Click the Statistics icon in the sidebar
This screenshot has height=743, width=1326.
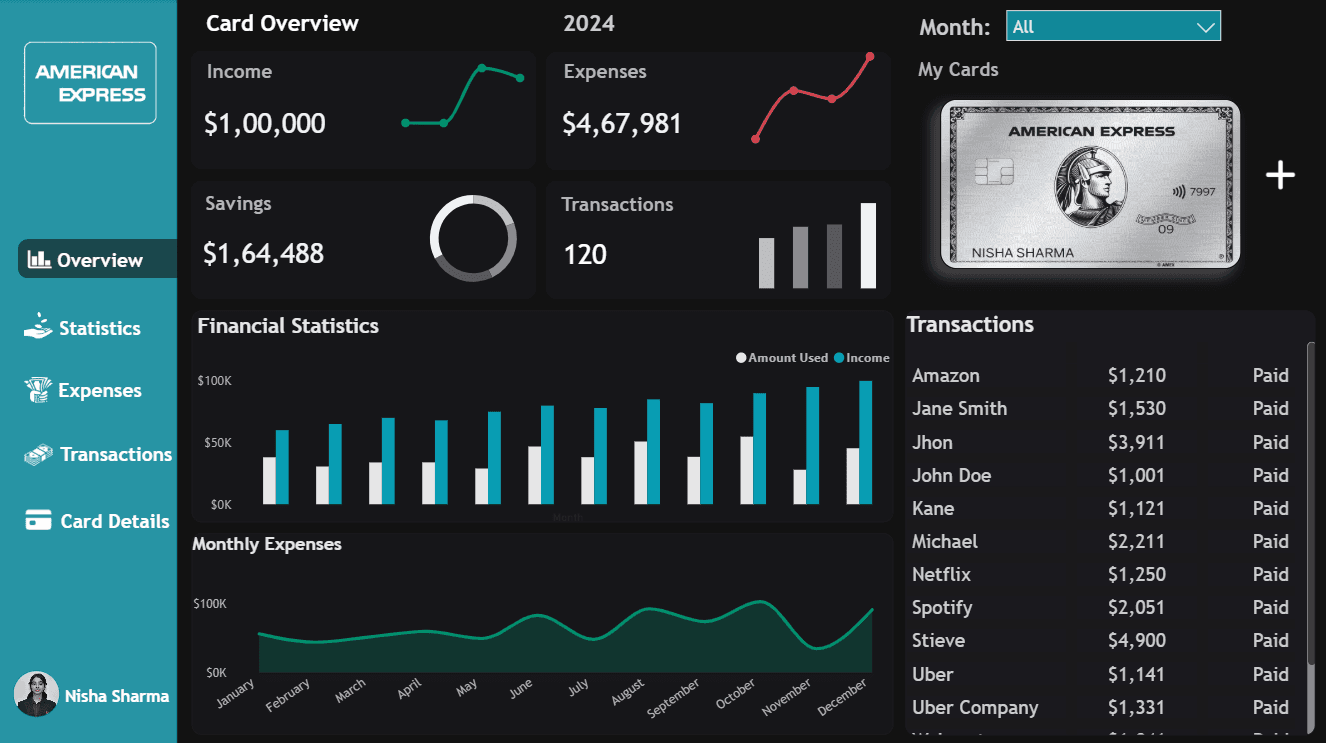[x=38, y=327]
